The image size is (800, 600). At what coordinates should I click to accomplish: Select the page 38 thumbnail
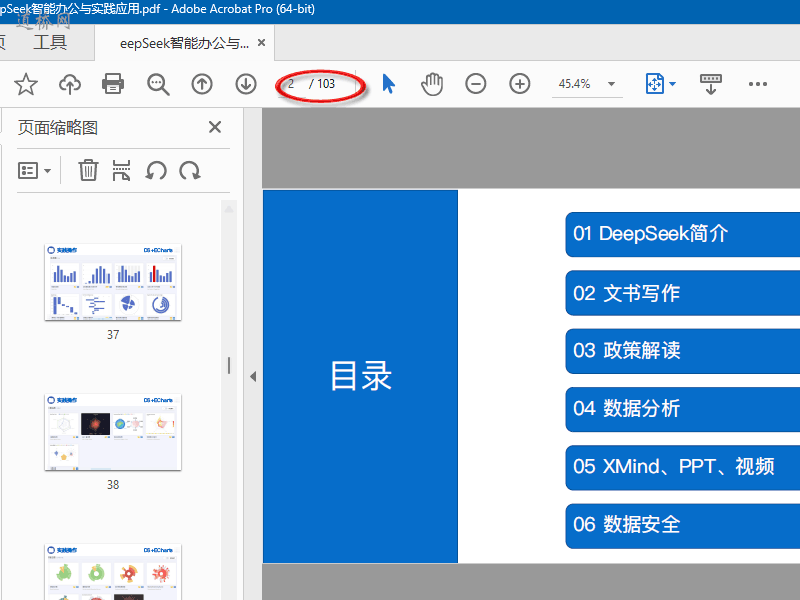113,432
